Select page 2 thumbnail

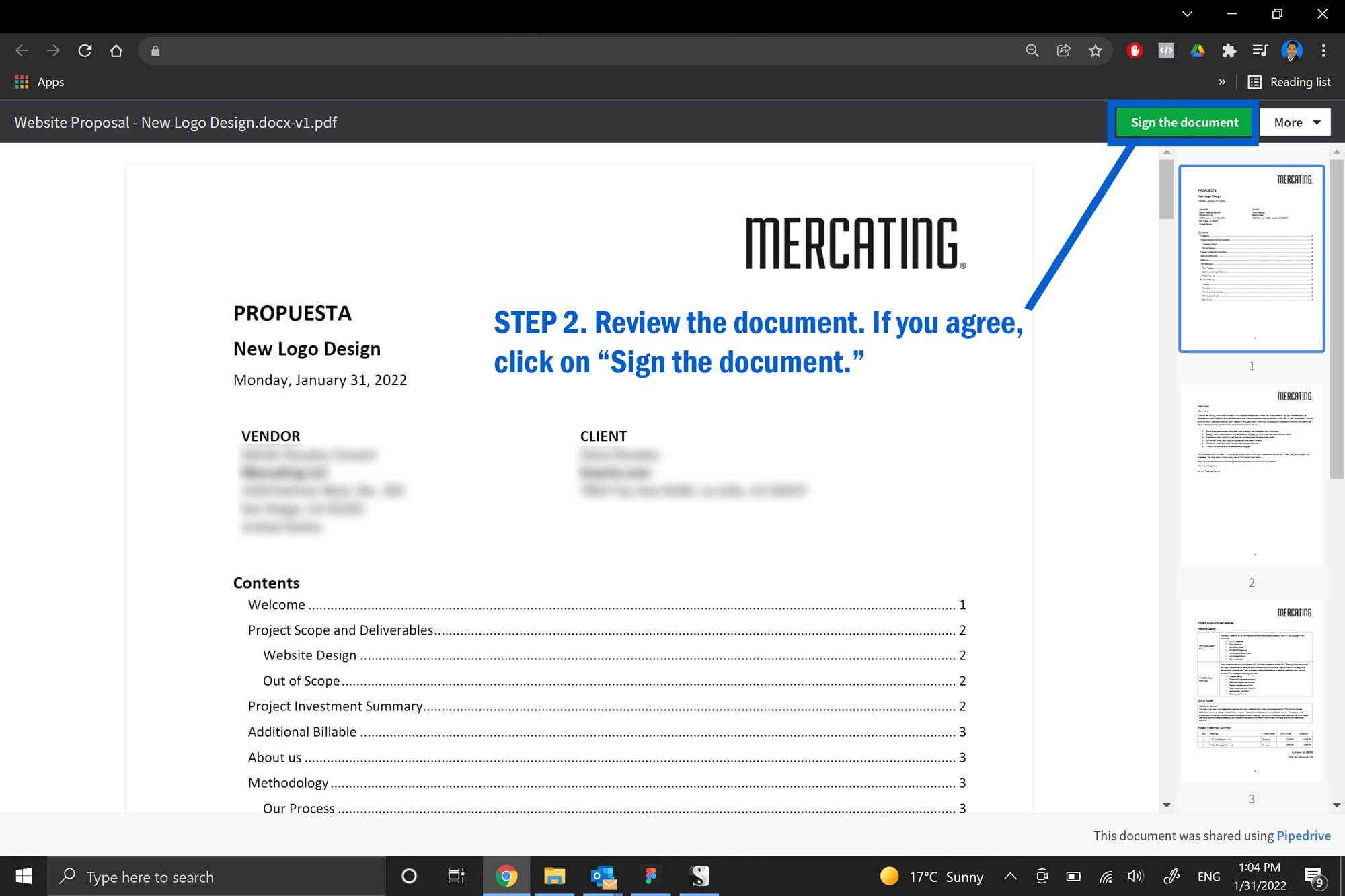[x=1252, y=475]
